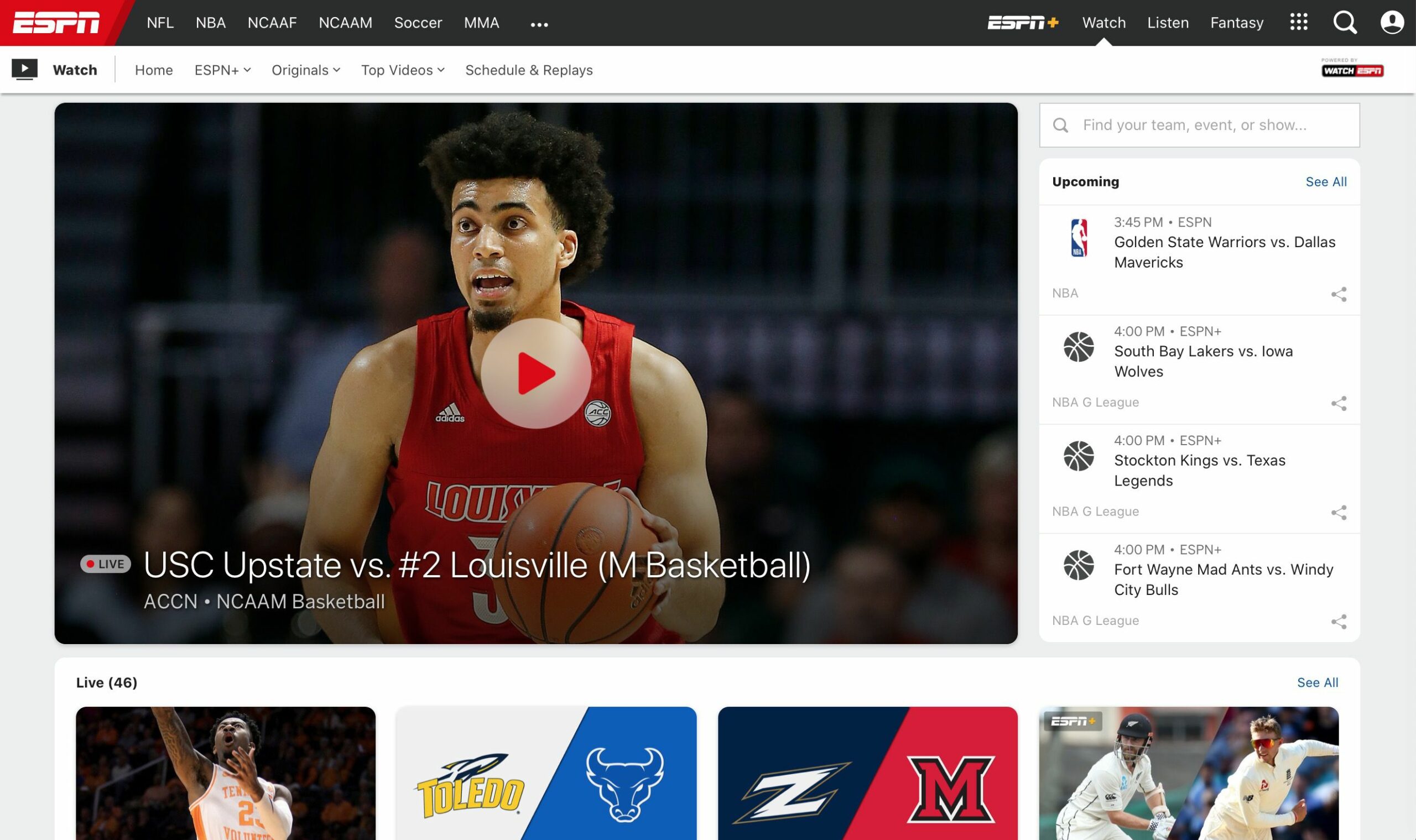Viewport: 1416px width, 840px height.
Task: Share the South Bay Lakers vs. Iowa Wolves game
Action: [1339, 404]
